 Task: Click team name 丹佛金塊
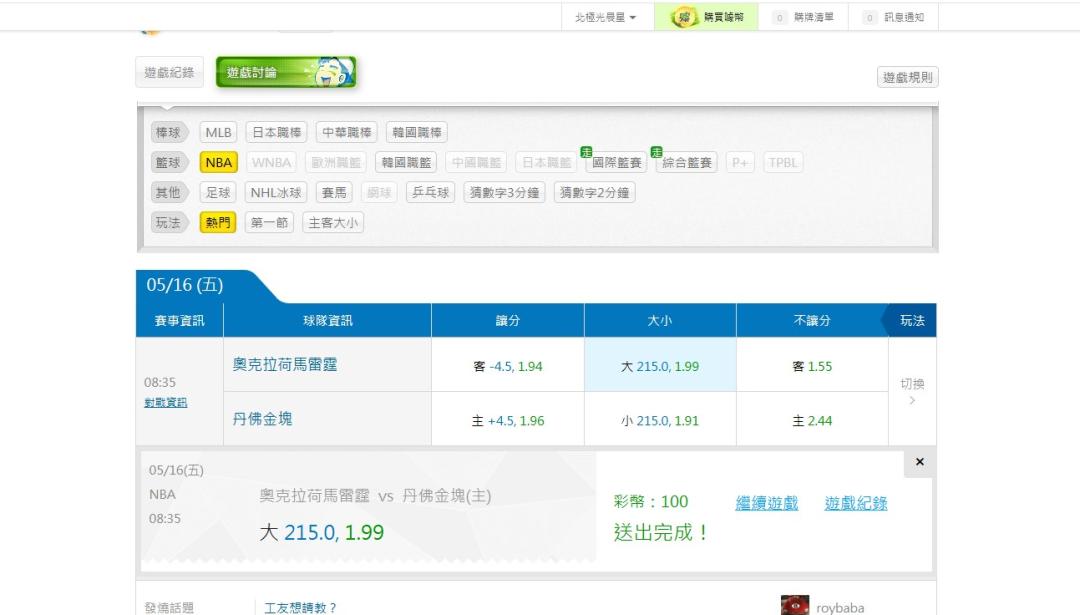click(262, 419)
